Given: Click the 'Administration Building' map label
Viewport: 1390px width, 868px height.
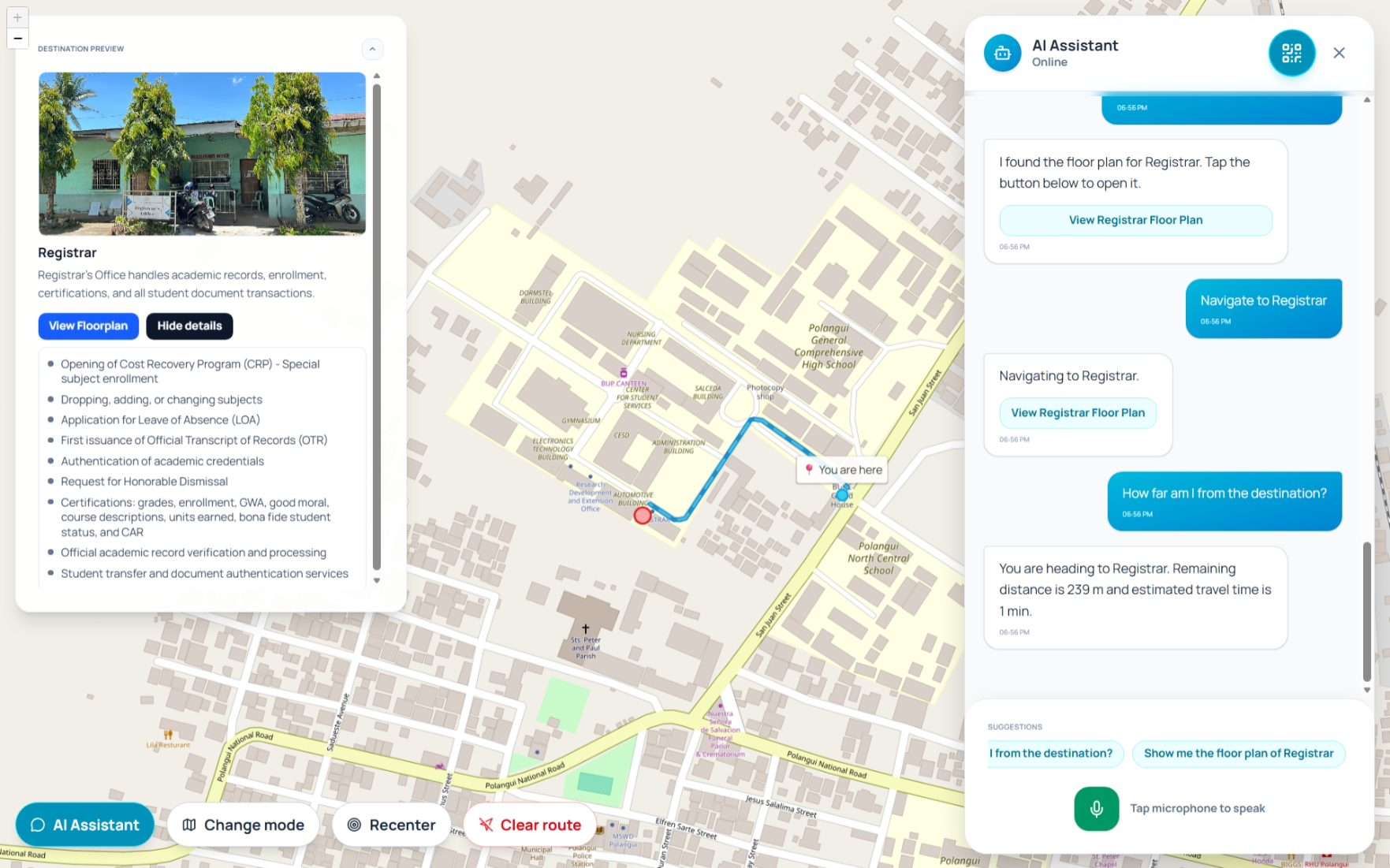Looking at the screenshot, I should (679, 447).
